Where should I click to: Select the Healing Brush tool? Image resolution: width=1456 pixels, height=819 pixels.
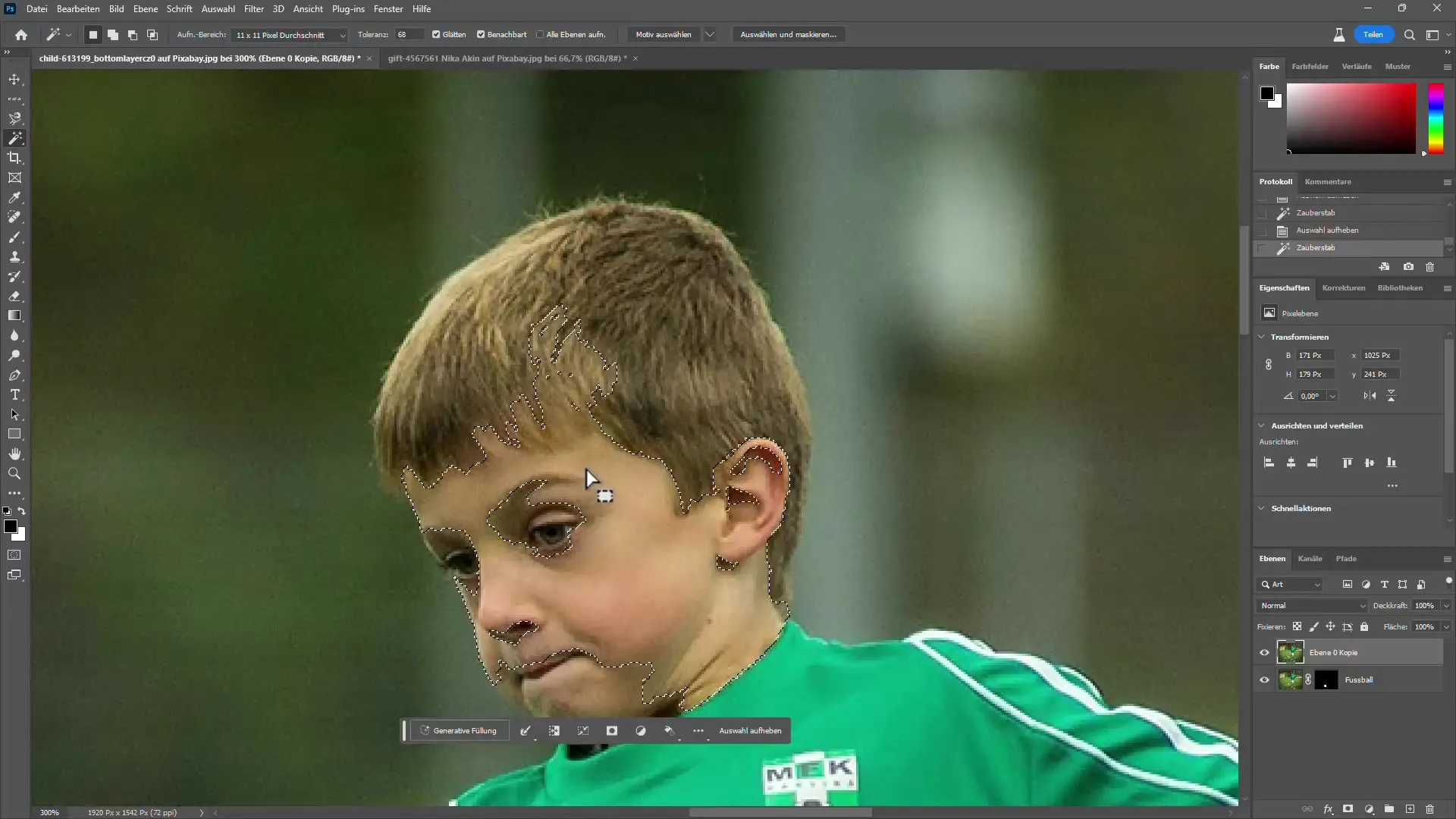[x=14, y=218]
